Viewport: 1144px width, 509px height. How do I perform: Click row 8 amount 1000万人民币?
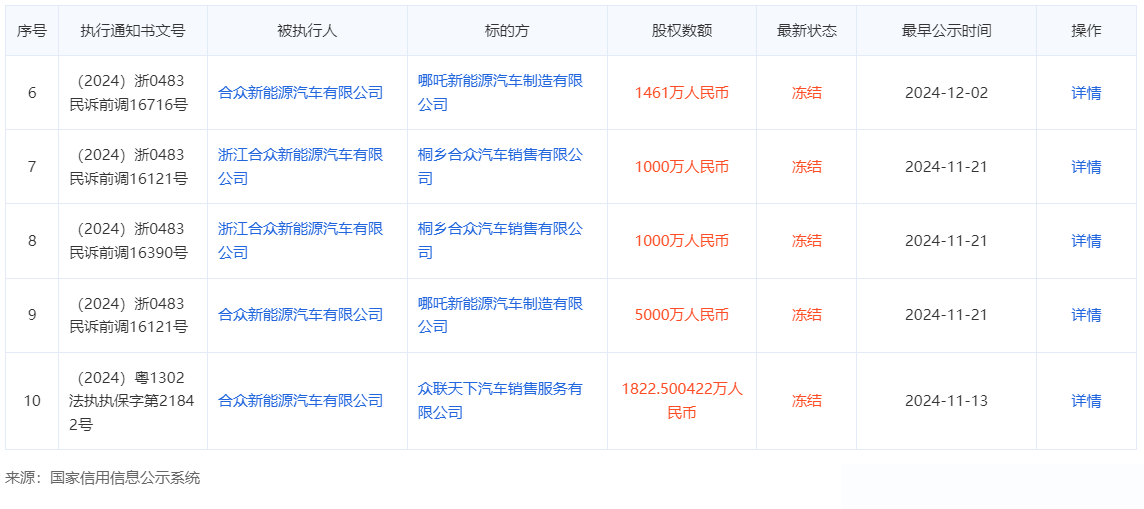[x=681, y=241]
